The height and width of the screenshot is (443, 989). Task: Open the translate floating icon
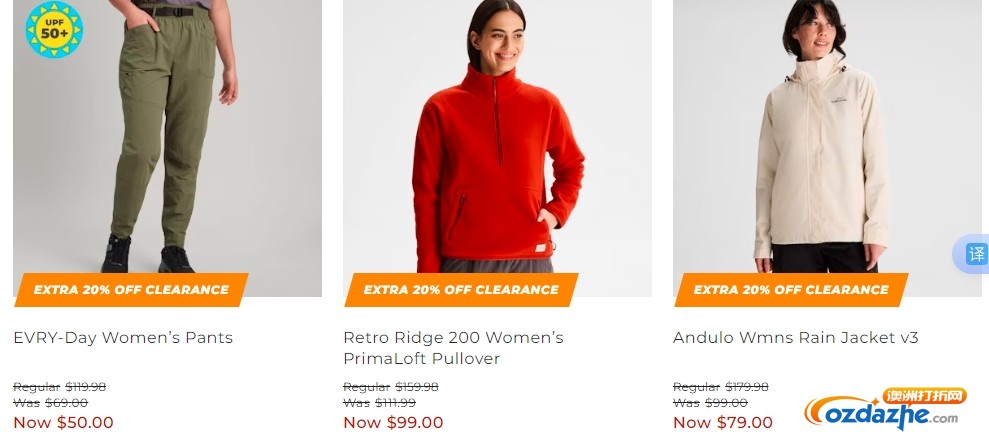(973, 254)
